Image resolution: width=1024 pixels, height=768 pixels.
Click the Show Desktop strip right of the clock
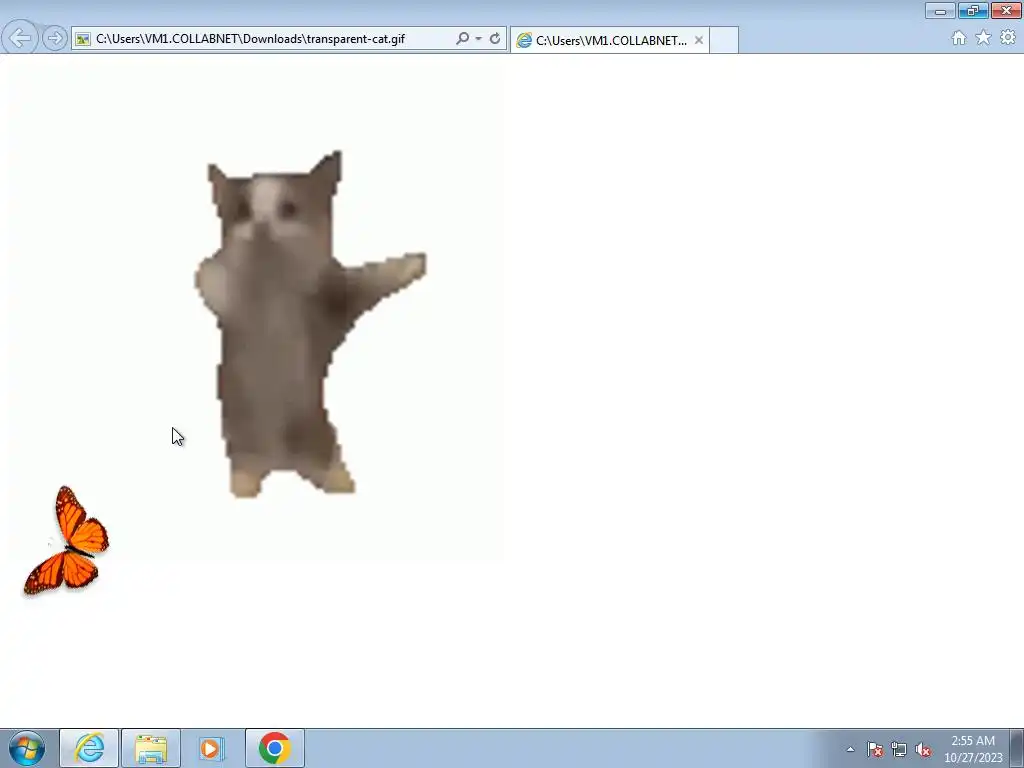[x=1017, y=748]
